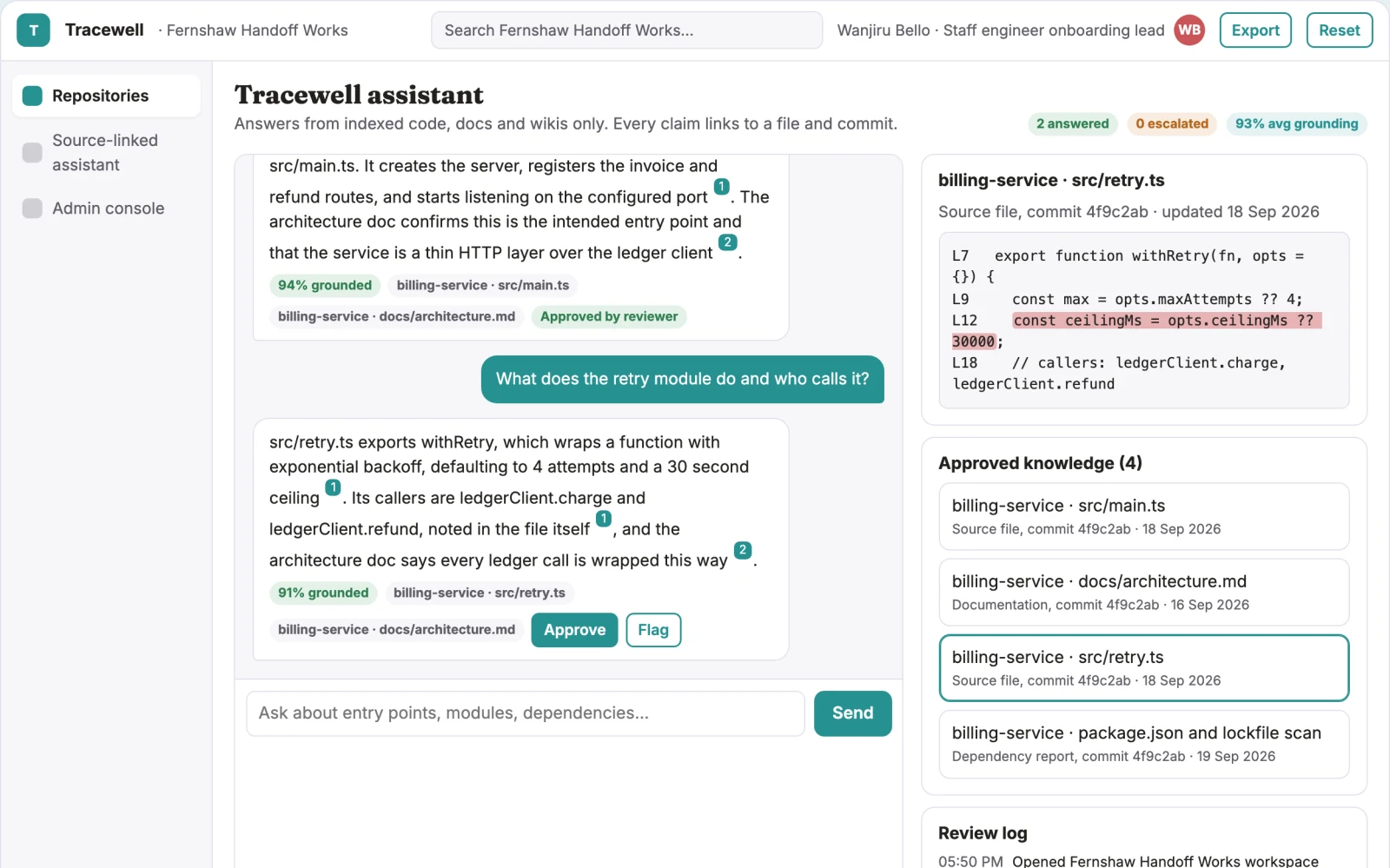Open docs/architecture.md chip beside Approved by reviewer

click(x=396, y=316)
